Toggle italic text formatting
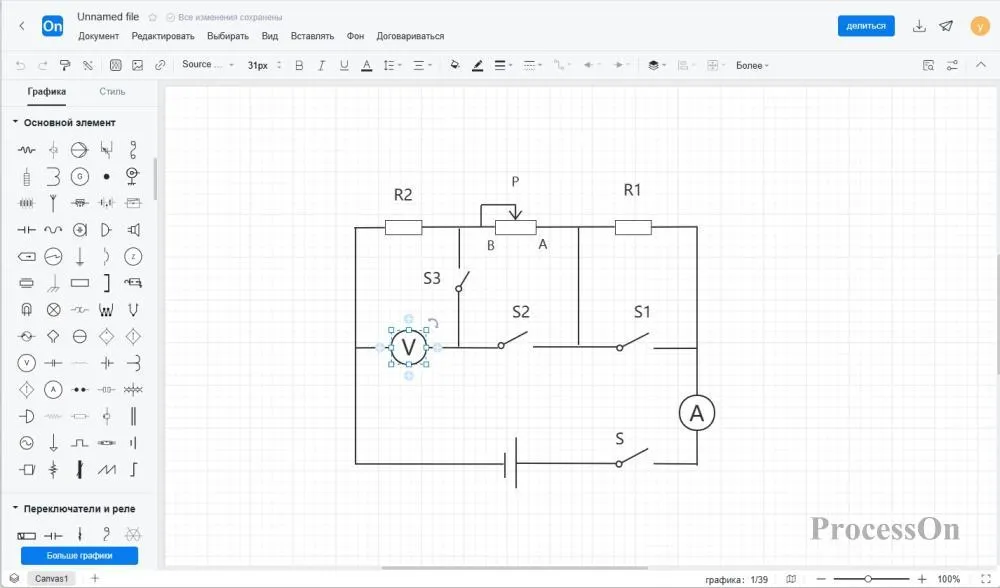 pyautogui.click(x=321, y=65)
